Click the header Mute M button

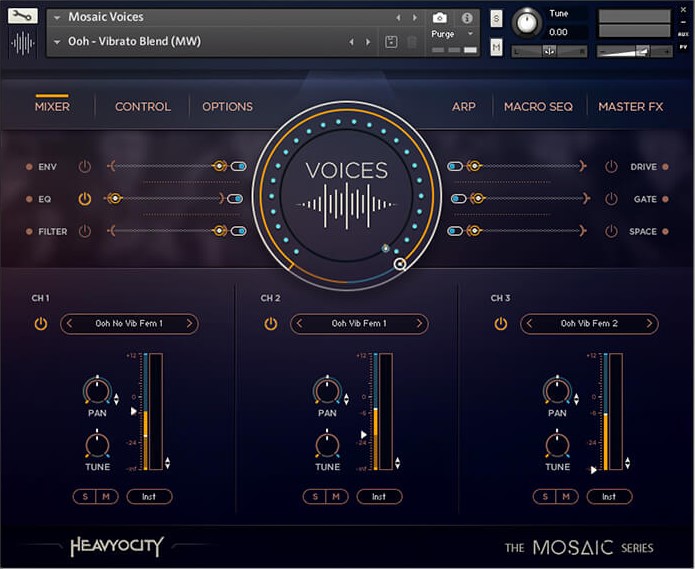tap(496, 47)
